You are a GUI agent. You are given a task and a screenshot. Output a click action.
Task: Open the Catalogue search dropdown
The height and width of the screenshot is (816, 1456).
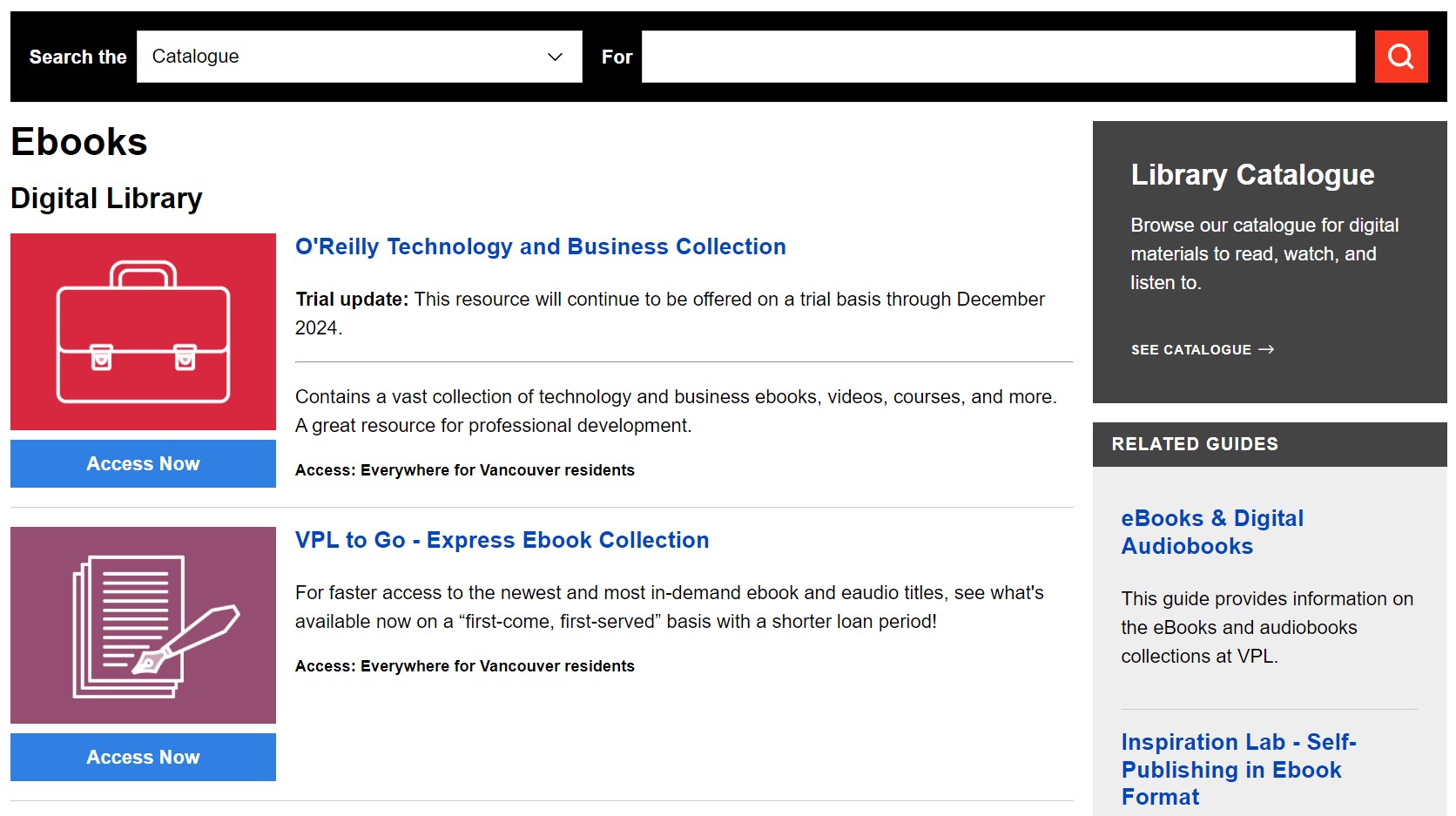click(x=359, y=56)
